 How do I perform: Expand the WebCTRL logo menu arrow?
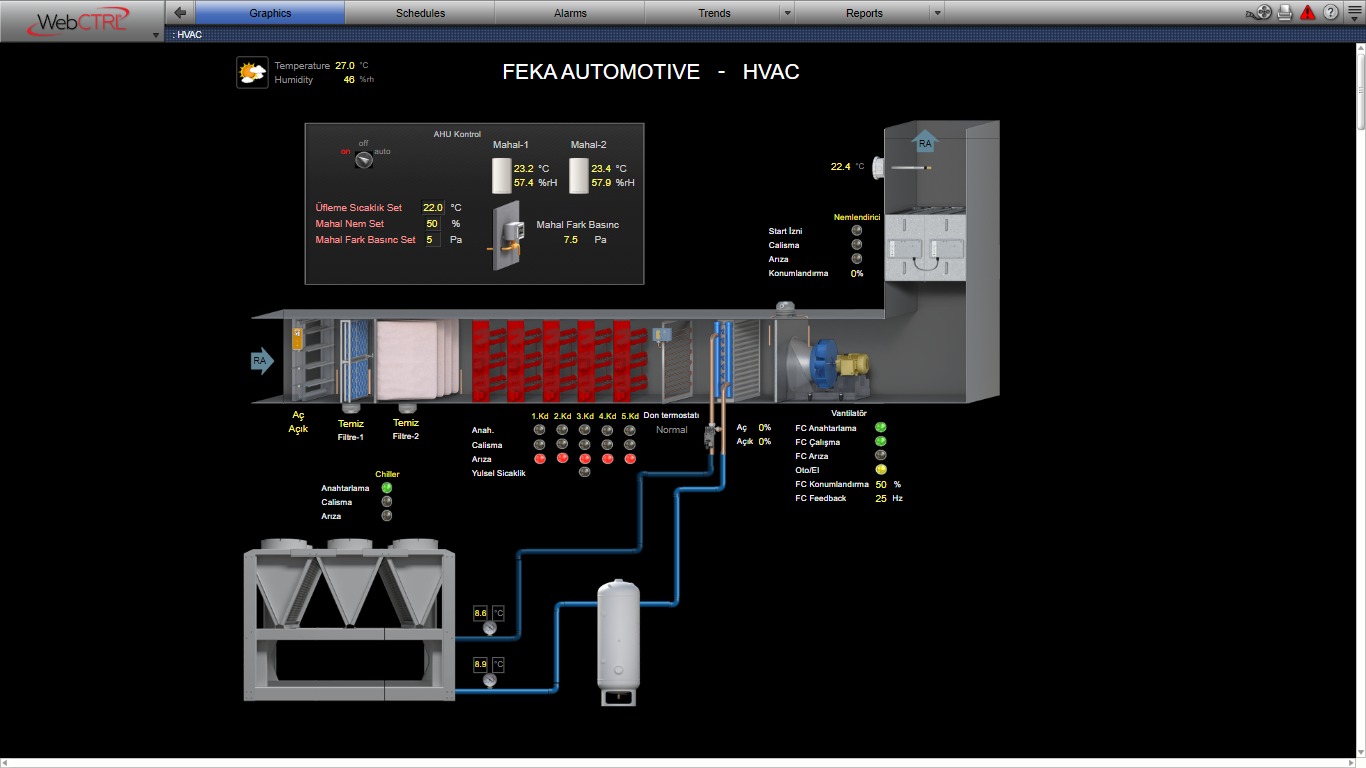pyautogui.click(x=155, y=35)
